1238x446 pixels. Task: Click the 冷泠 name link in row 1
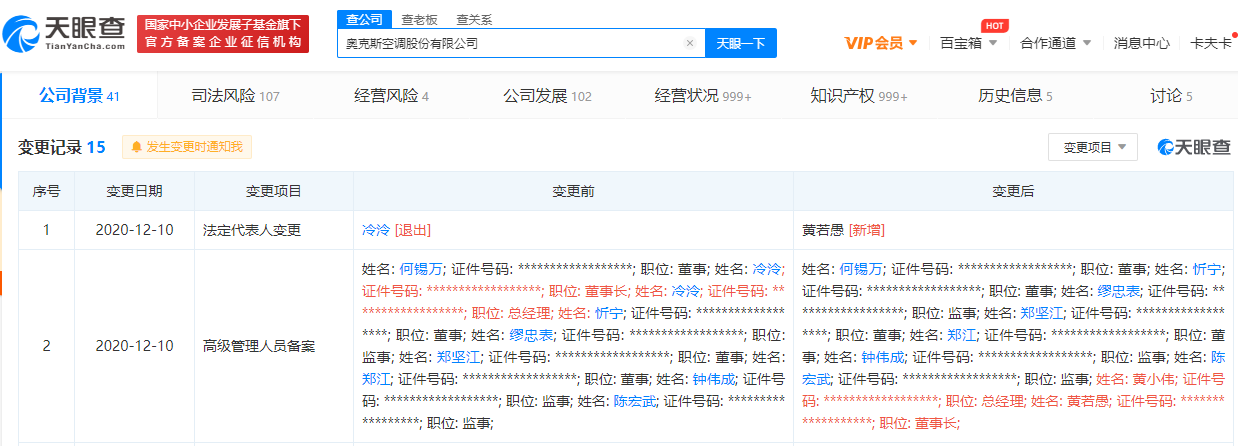pos(376,230)
